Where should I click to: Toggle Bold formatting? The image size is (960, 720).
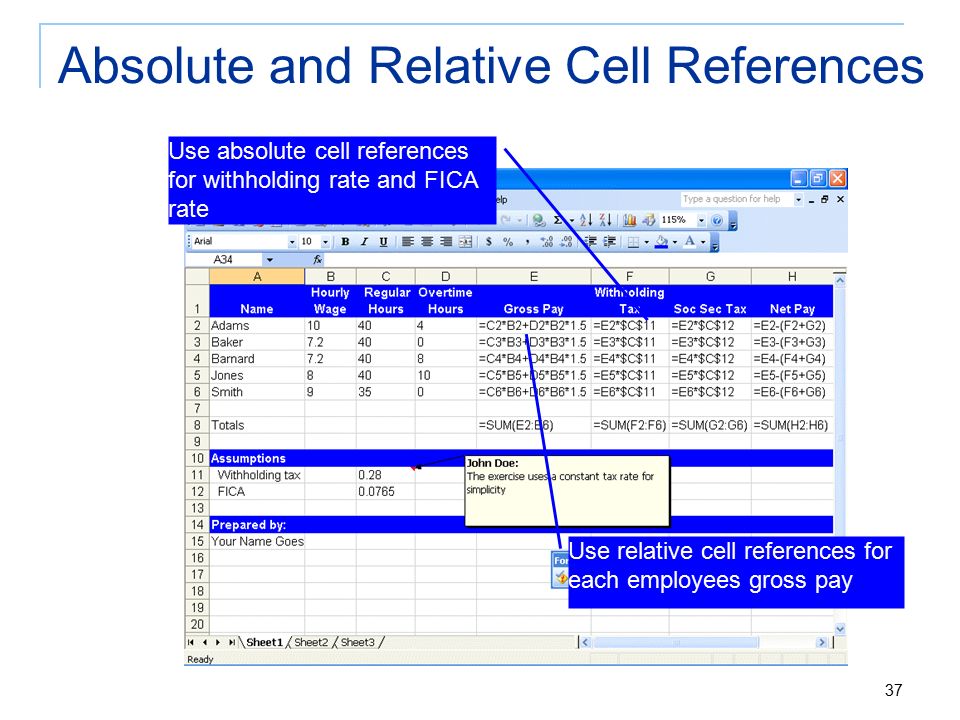pos(345,242)
